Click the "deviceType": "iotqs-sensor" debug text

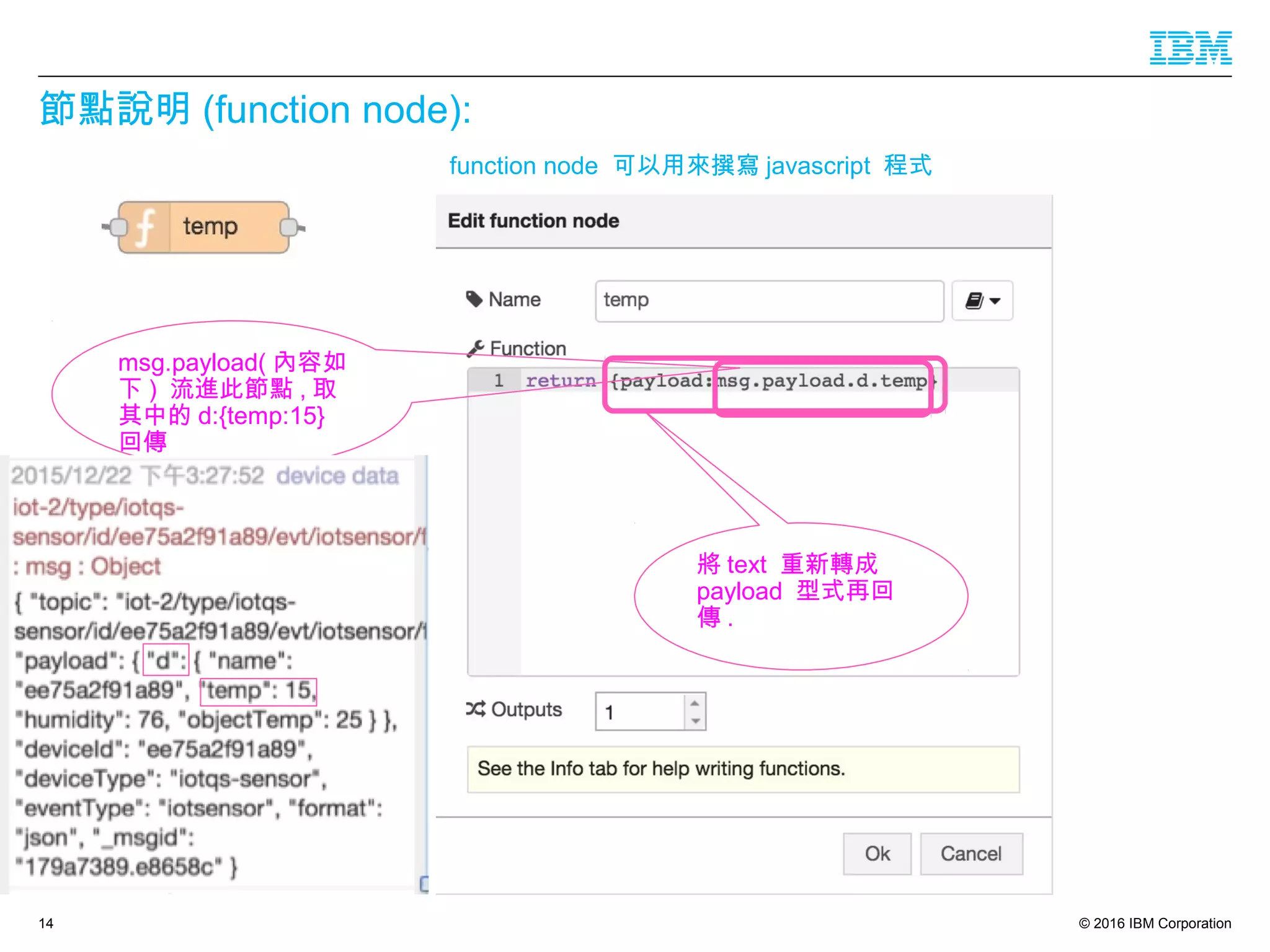(172, 778)
